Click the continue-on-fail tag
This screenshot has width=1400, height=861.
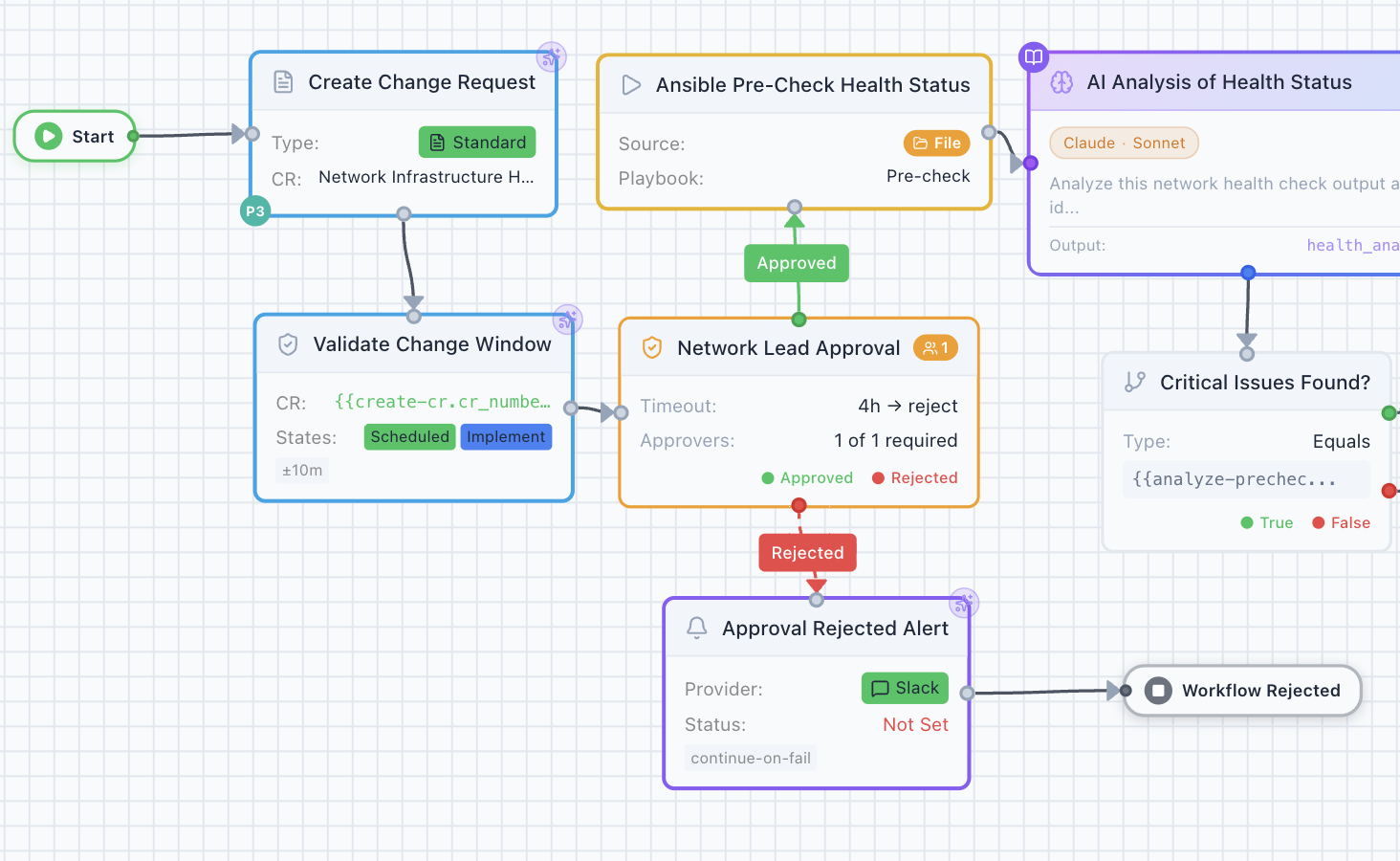coord(751,759)
